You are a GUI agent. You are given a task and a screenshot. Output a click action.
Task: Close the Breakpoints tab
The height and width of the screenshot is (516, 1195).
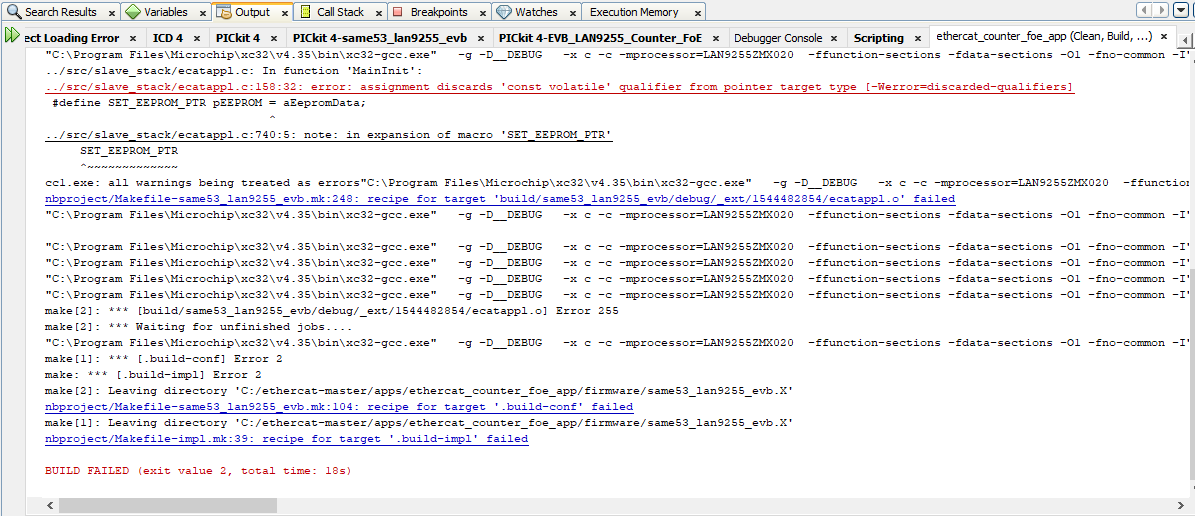tap(482, 13)
